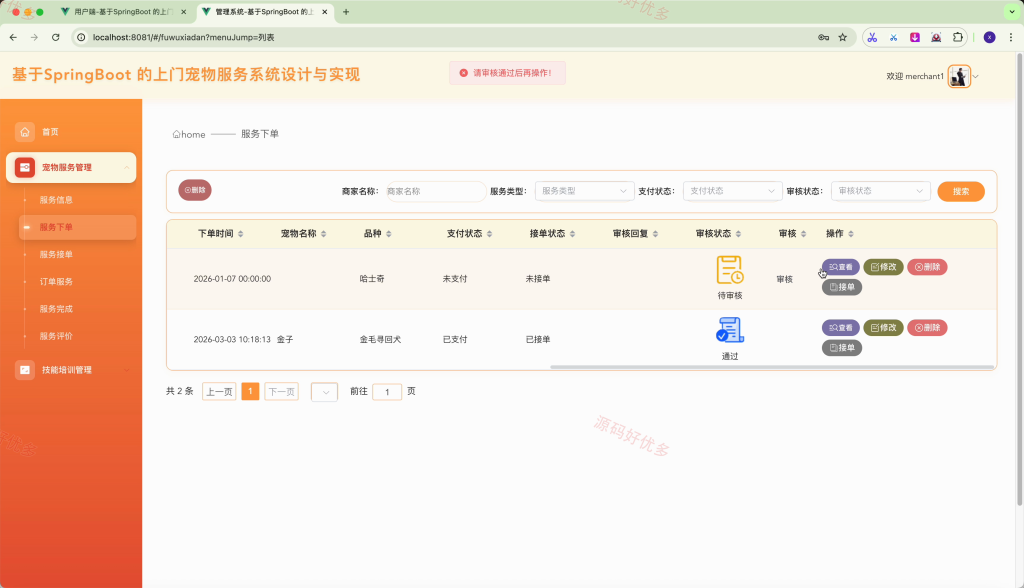
Task: Sort by 下单时间 column arrows
Action: [x=240, y=234]
